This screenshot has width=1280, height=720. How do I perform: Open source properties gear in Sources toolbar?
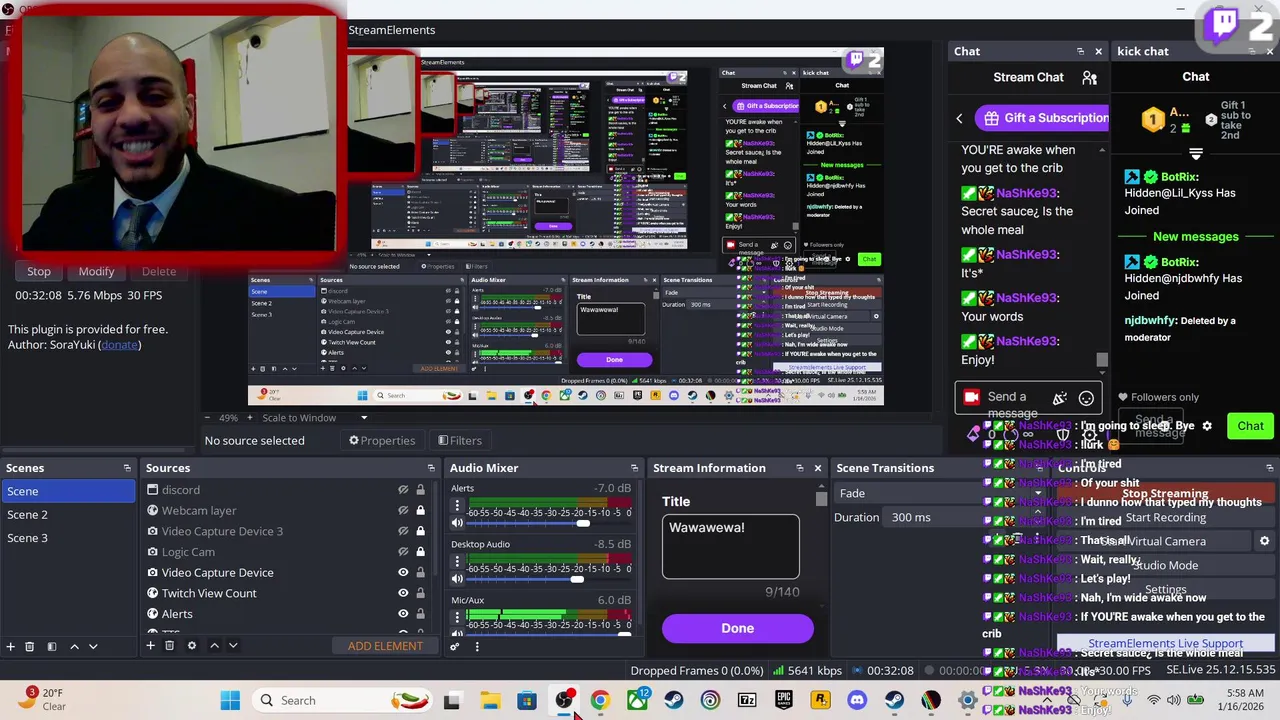[x=192, y=645]
